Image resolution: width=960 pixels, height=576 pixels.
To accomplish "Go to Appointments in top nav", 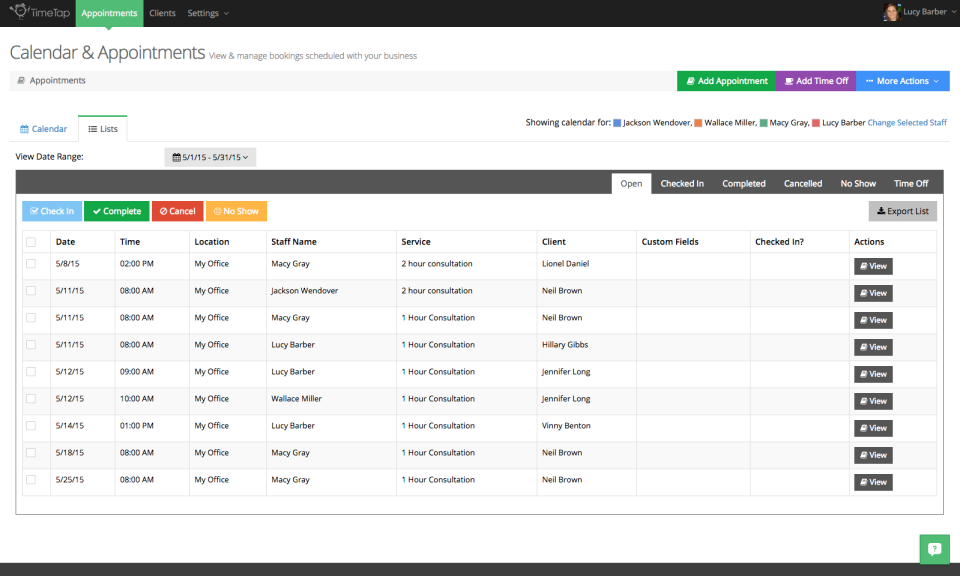I will [x=109, y=13].
